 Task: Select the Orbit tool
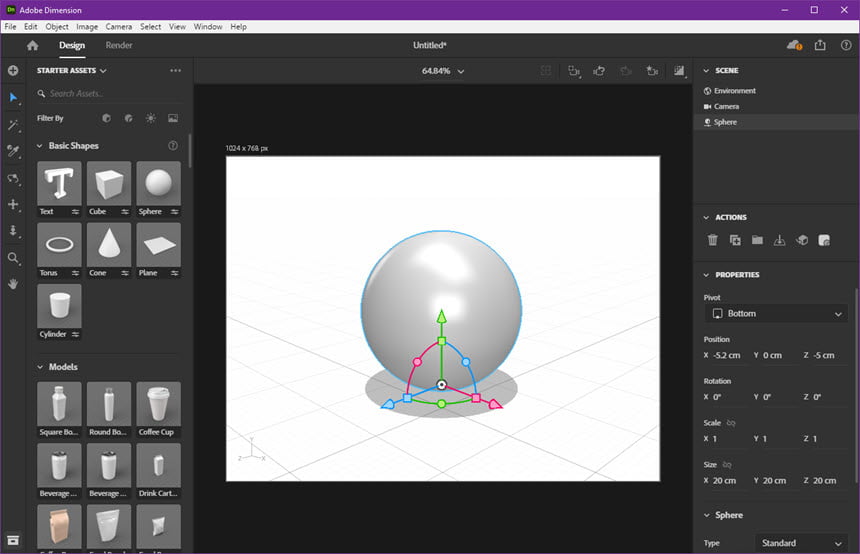pyautogui.click(x=13, y=179)
